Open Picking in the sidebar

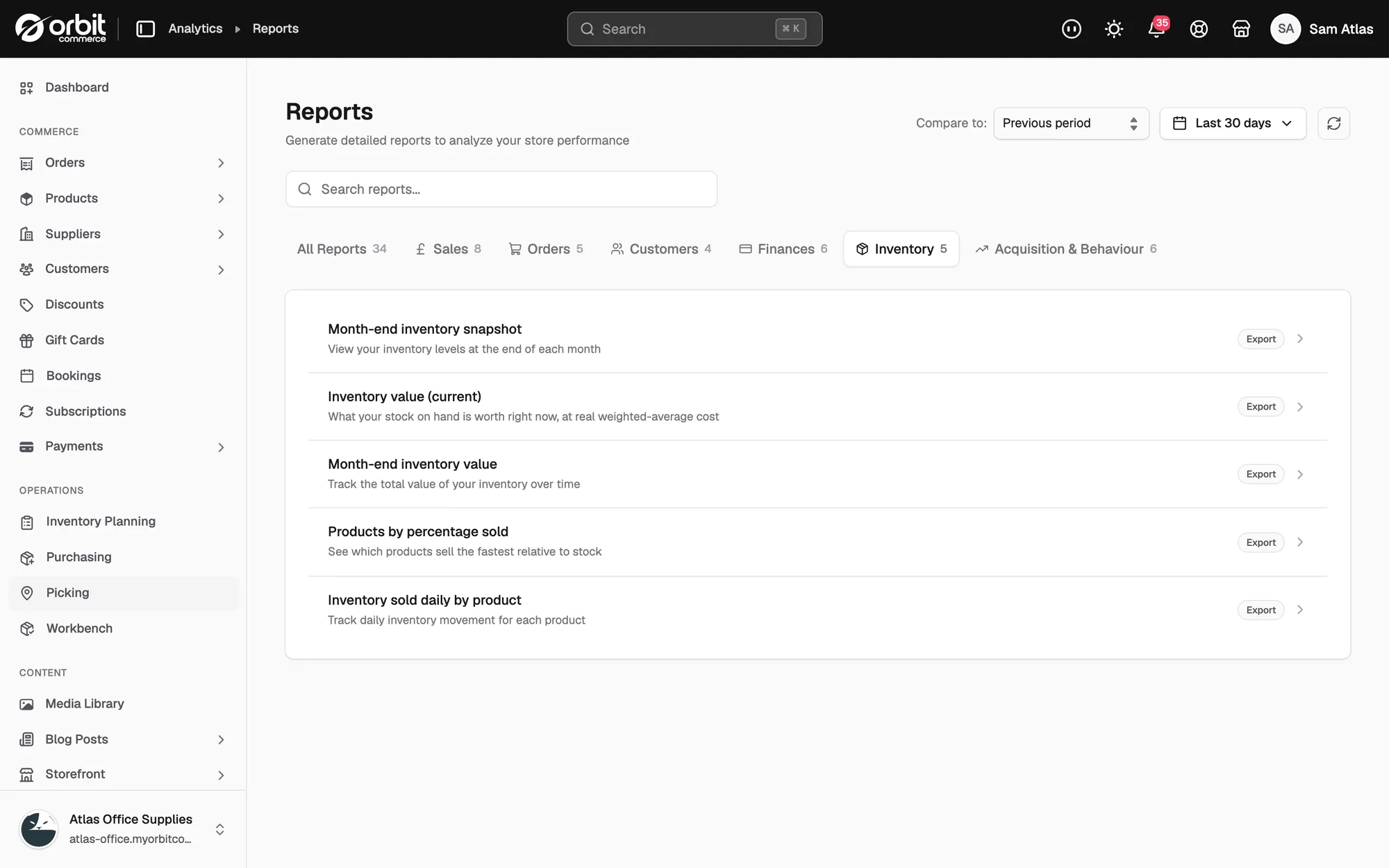tap(123, 593)
